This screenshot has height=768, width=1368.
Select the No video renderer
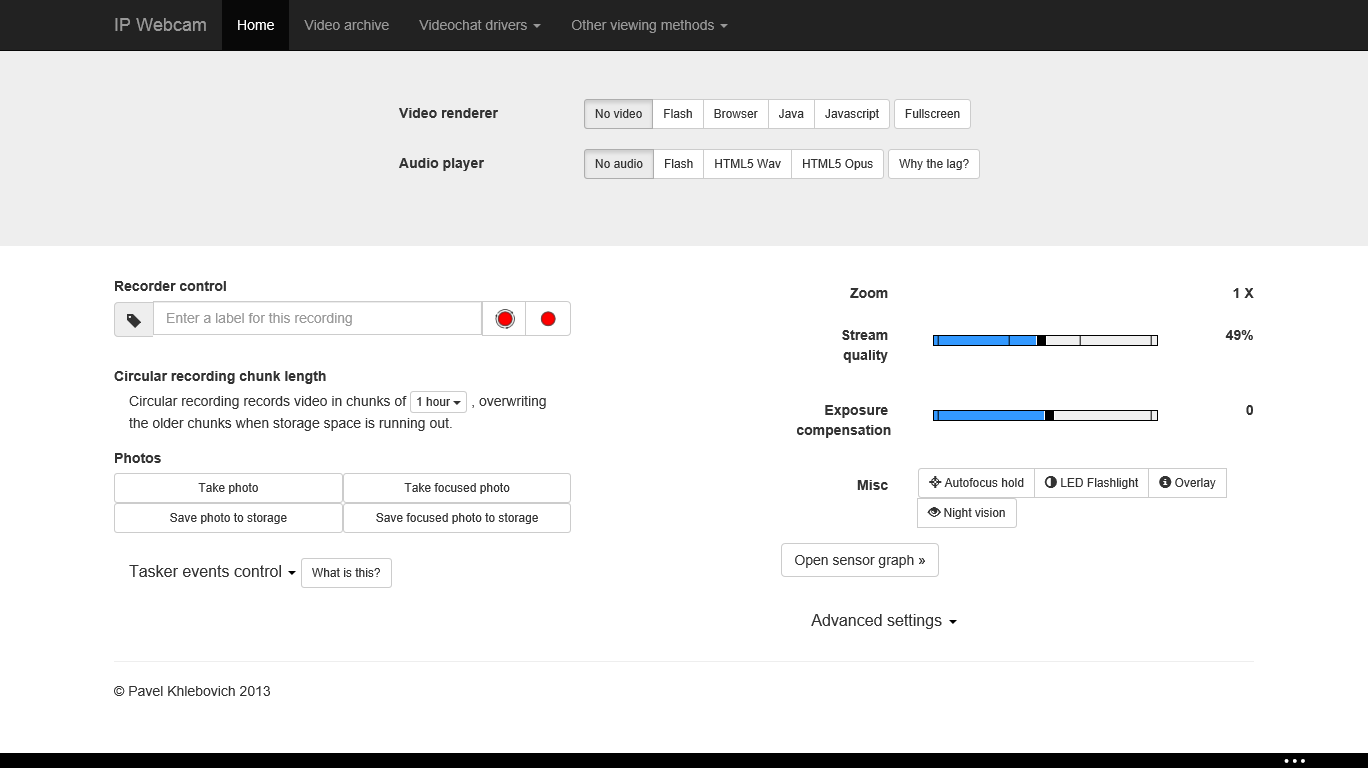click(618, 114)
